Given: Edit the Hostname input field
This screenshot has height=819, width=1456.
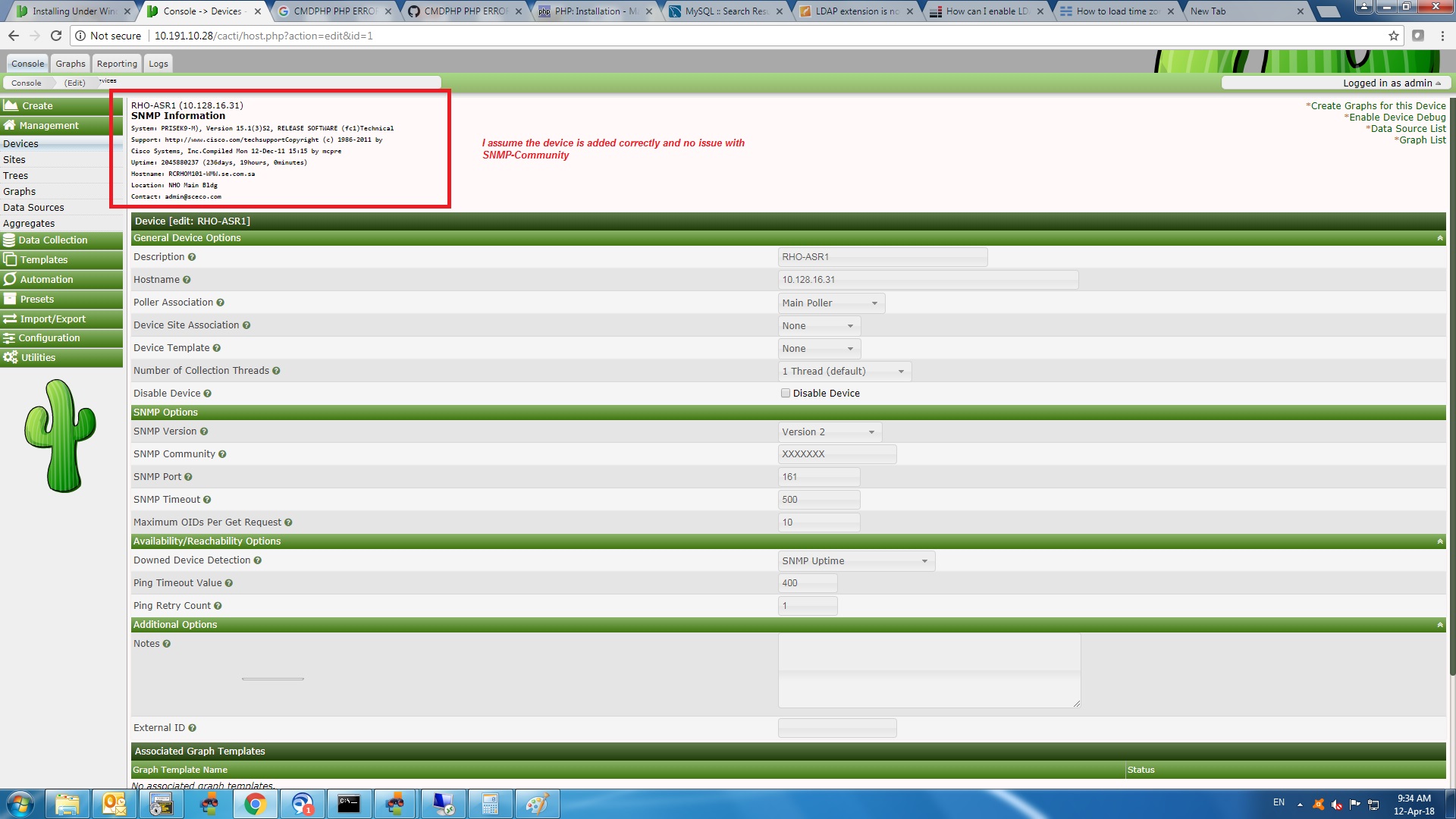Looking at the screenshot, I should tap(928, 279).
